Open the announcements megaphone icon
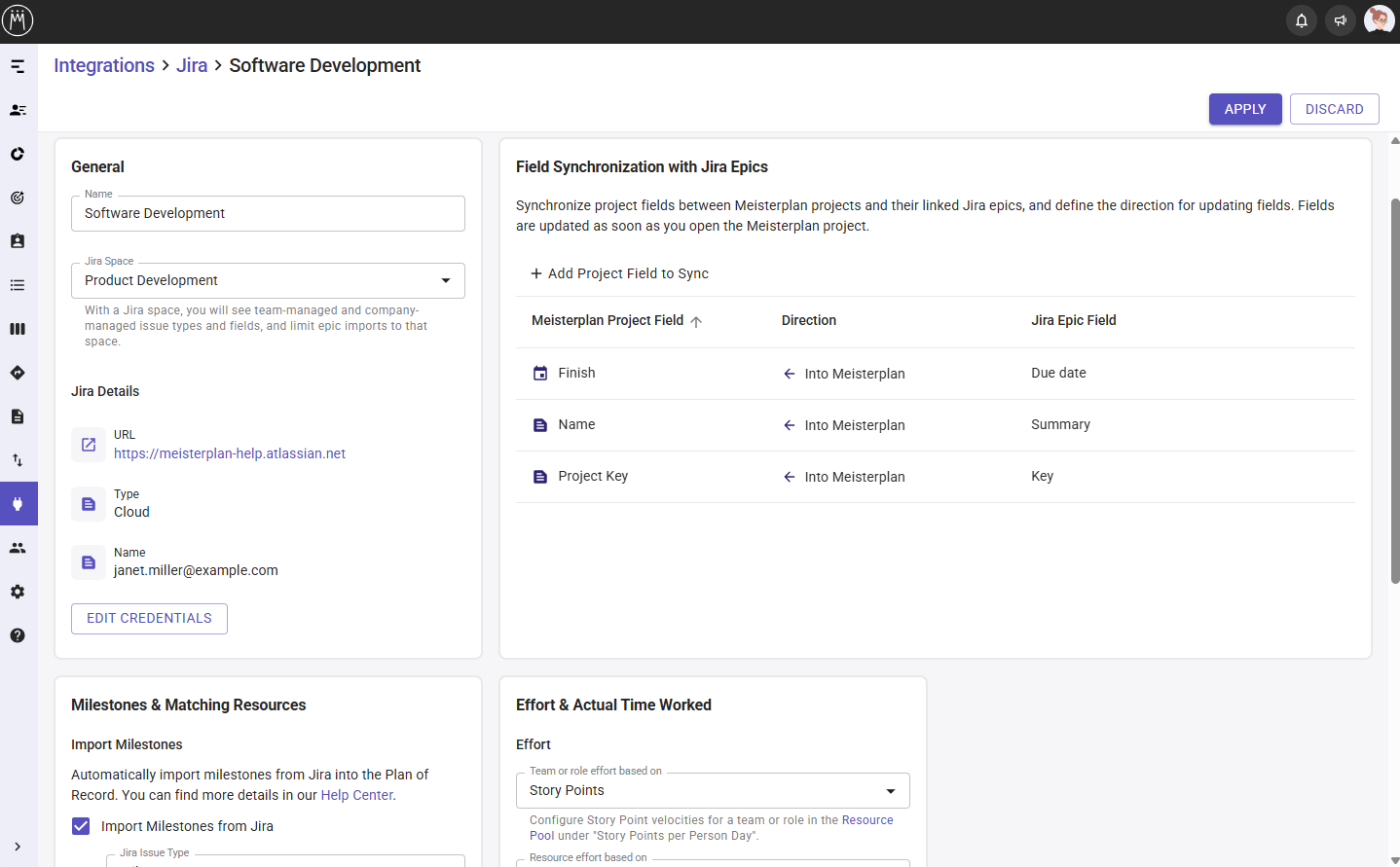Viewport: 1400px width, 867px height. click(1340, 20)
